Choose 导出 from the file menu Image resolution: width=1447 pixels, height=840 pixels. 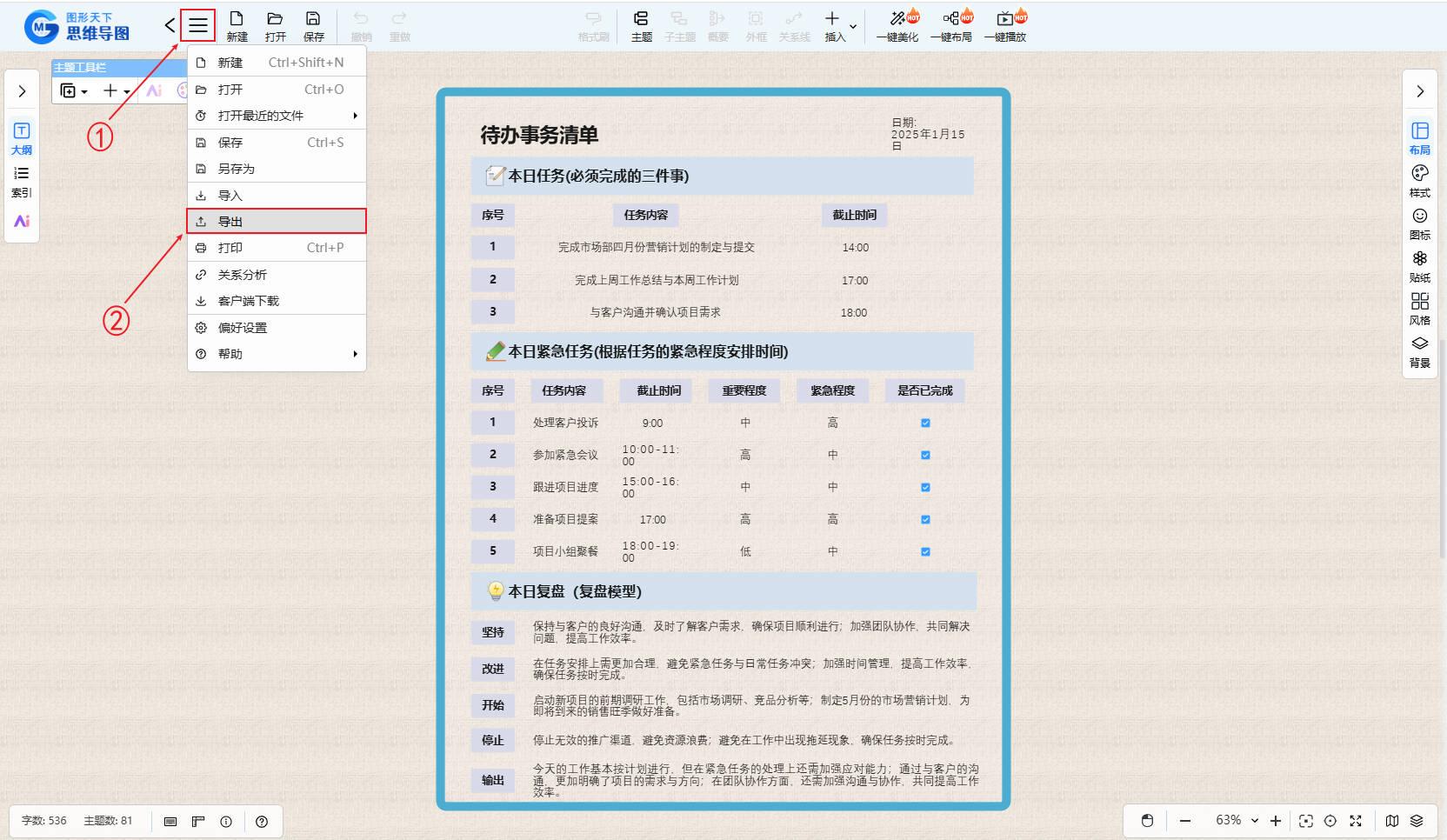(x=277, y=222)
